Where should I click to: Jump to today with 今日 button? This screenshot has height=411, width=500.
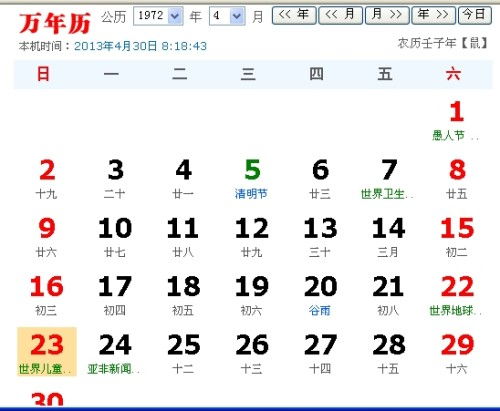pos(475,15)
